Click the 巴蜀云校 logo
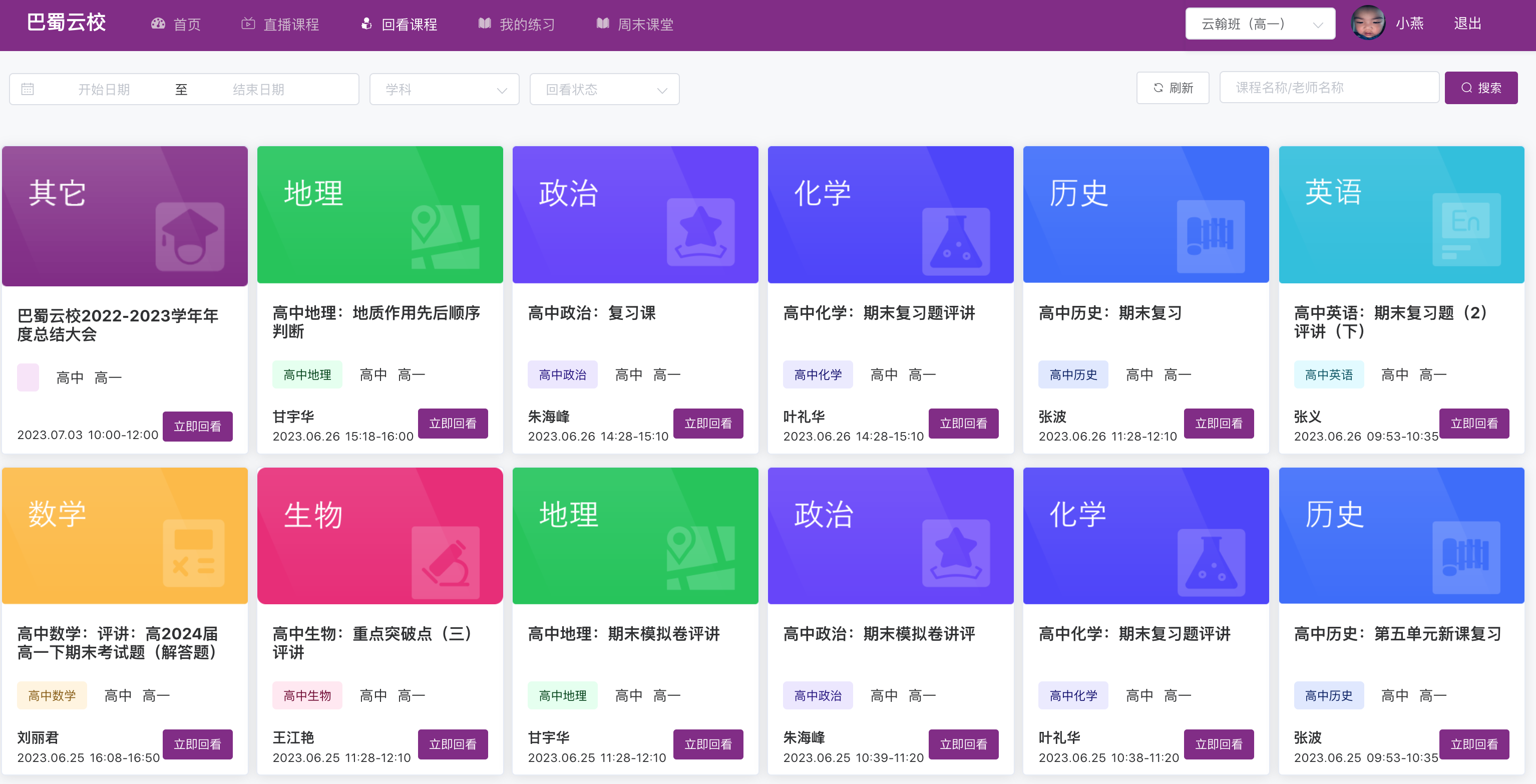 66,23
